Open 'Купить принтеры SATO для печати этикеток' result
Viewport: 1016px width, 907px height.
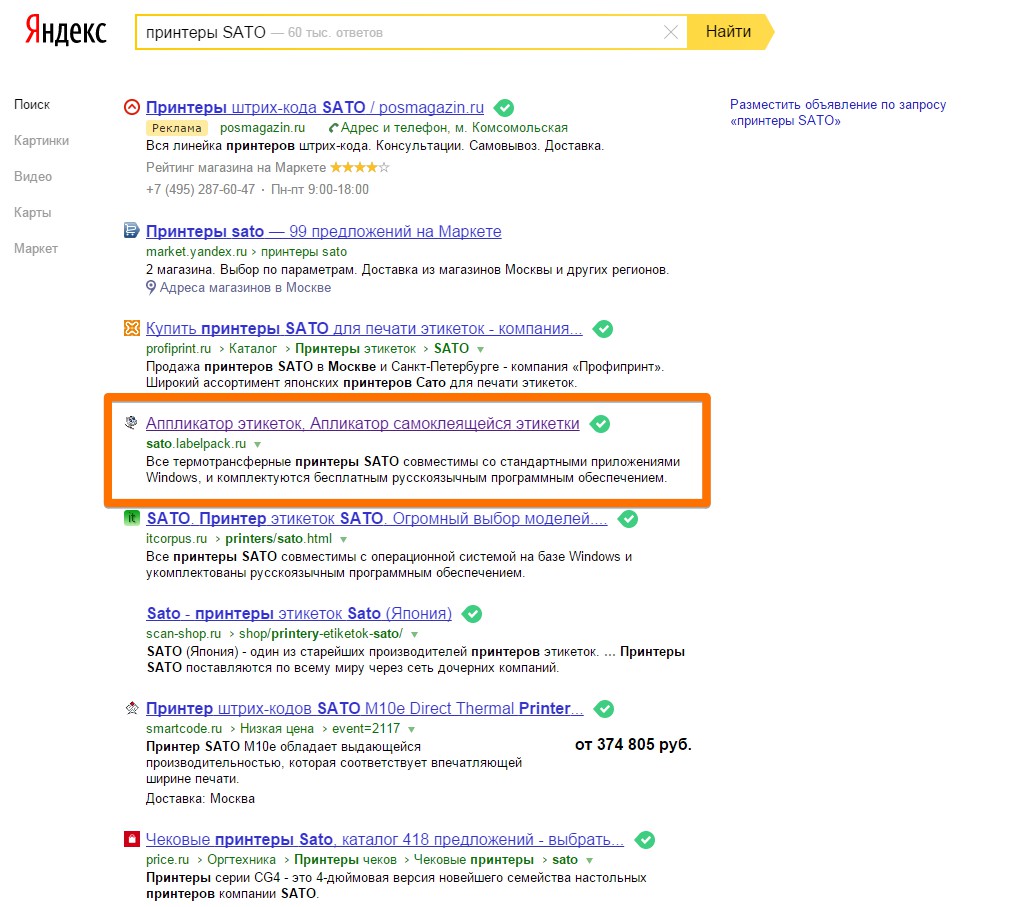pyautogui.click(x=364, y=328)
